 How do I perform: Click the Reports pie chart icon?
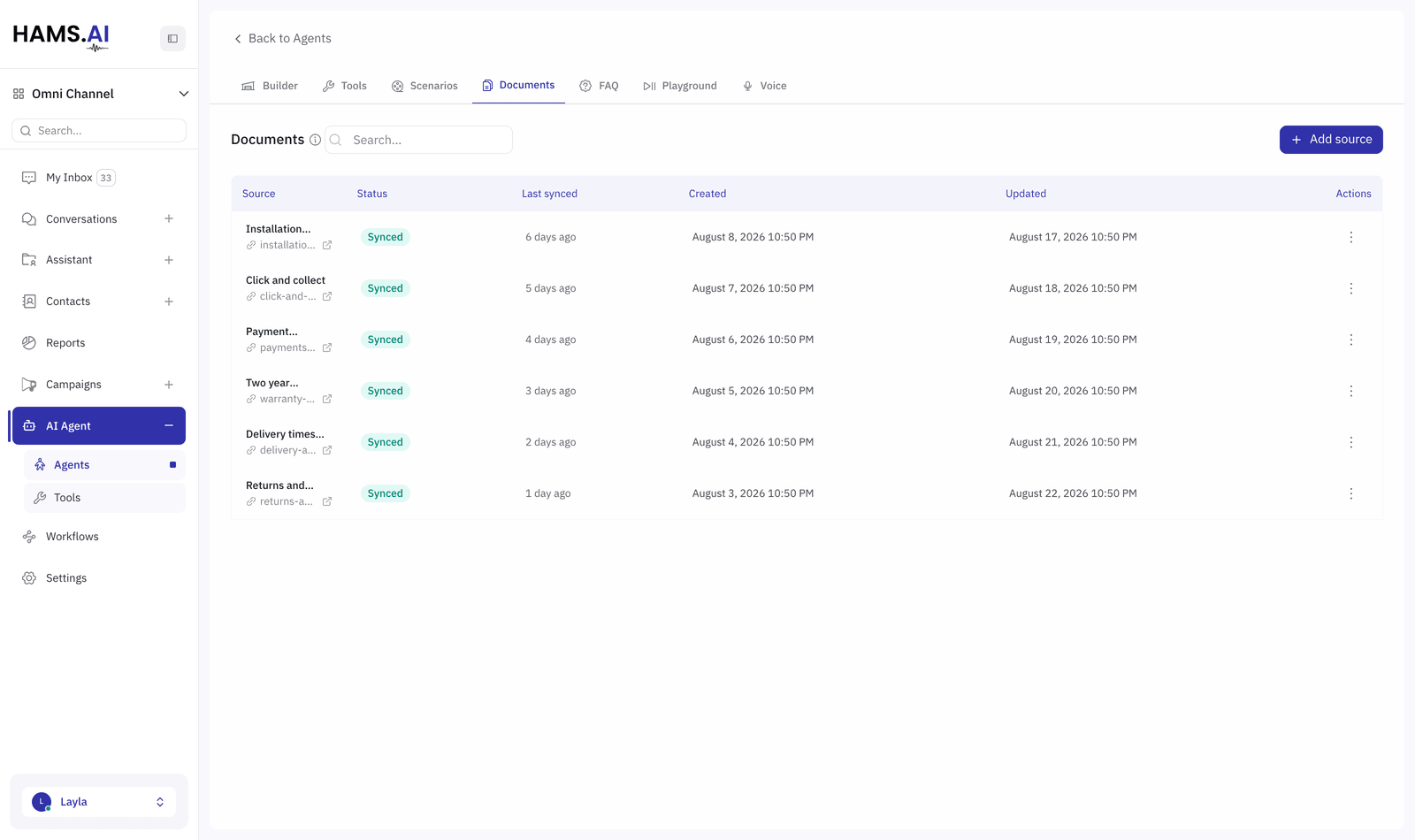[29, 343]
